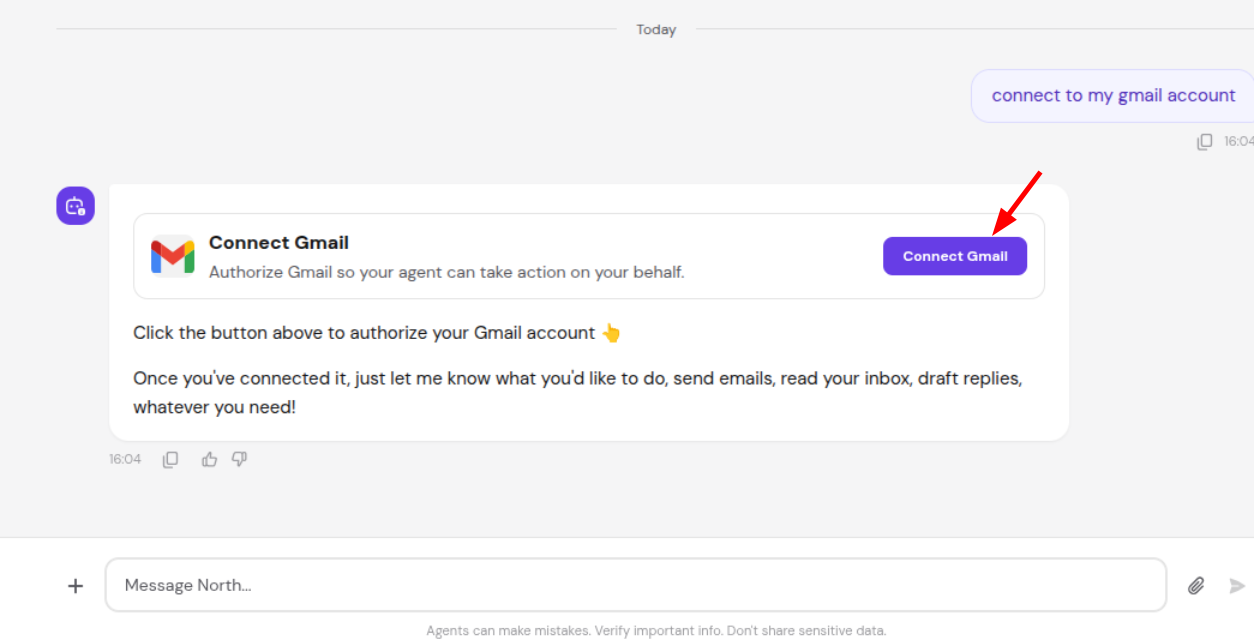Select the 'connect to my gmail account' message

(x=1113, y=96)
